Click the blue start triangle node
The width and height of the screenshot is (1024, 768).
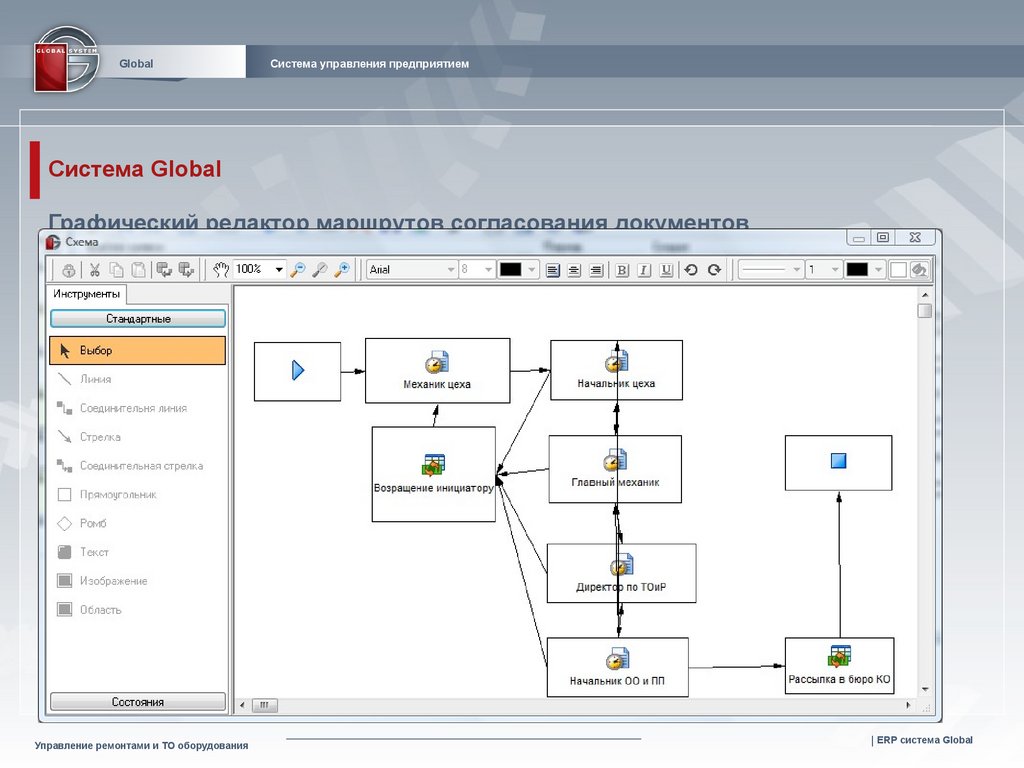(297, 371)
